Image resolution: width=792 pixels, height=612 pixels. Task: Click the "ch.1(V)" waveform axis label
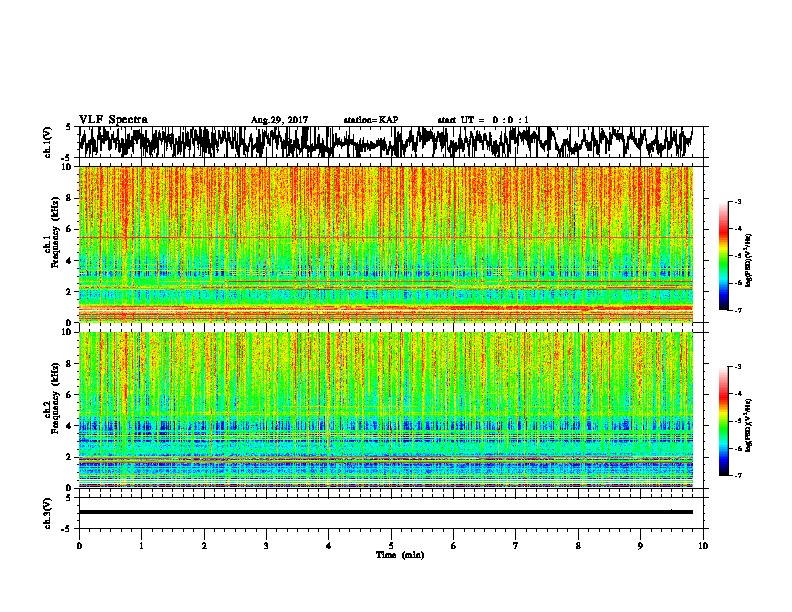click(x=48, y=142)
